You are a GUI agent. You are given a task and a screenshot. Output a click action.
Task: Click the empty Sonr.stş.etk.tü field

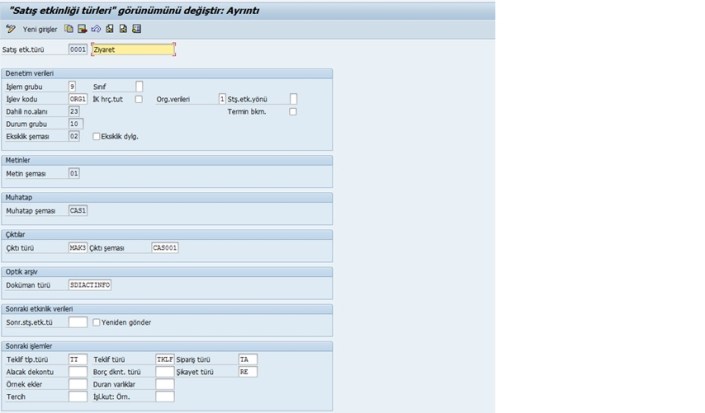click(77, 323)
